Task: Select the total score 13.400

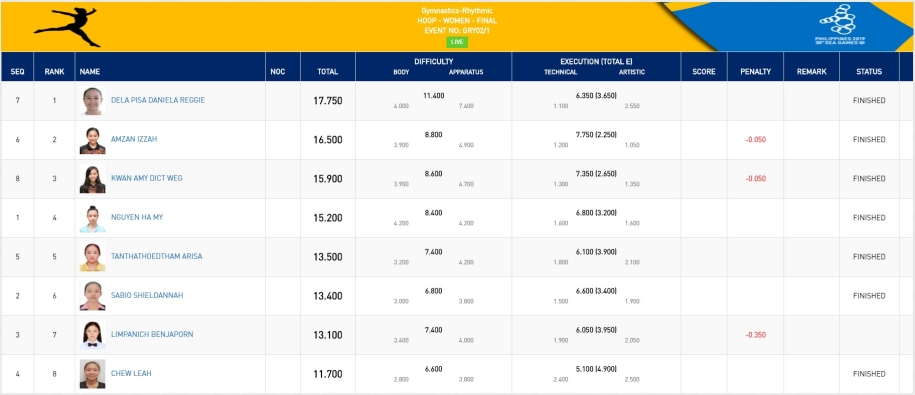Action: [327, 296]
